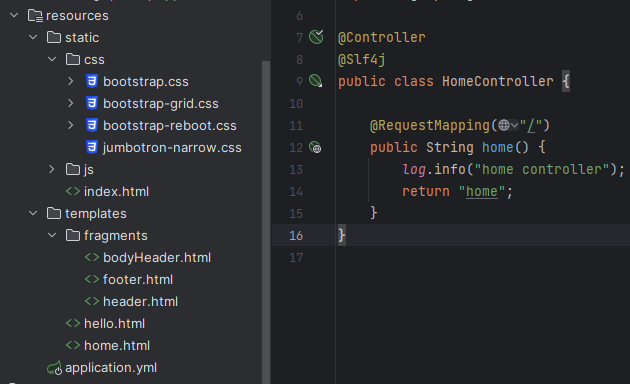630x384 pixels.
Task: Select the js folder
Action: coord(89,170)
